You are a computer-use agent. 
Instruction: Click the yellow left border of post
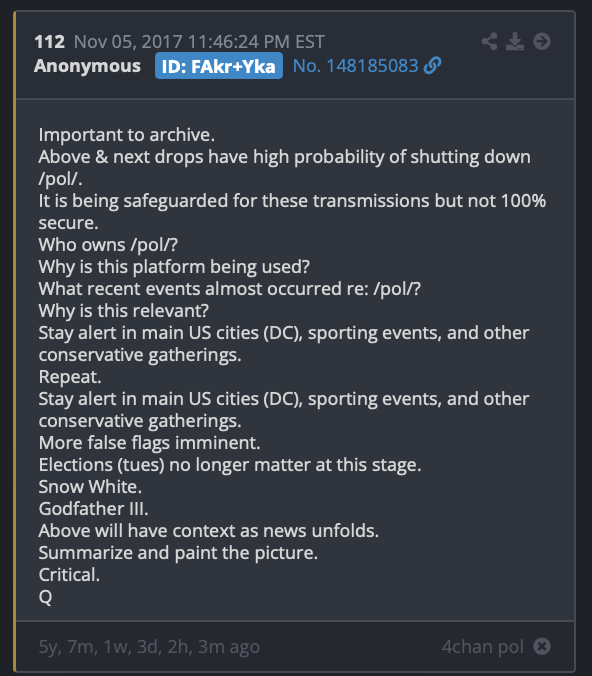point(15,341)
